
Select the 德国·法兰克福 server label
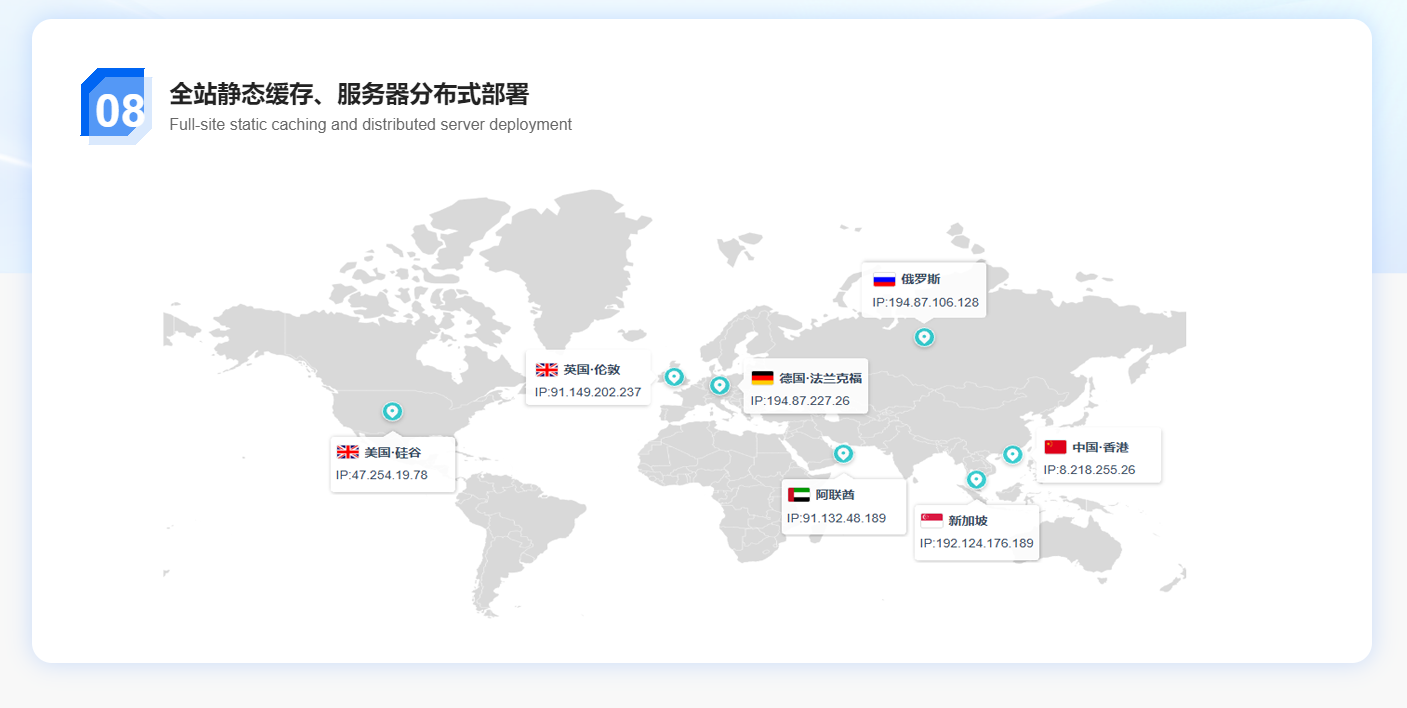coord(820,378)
